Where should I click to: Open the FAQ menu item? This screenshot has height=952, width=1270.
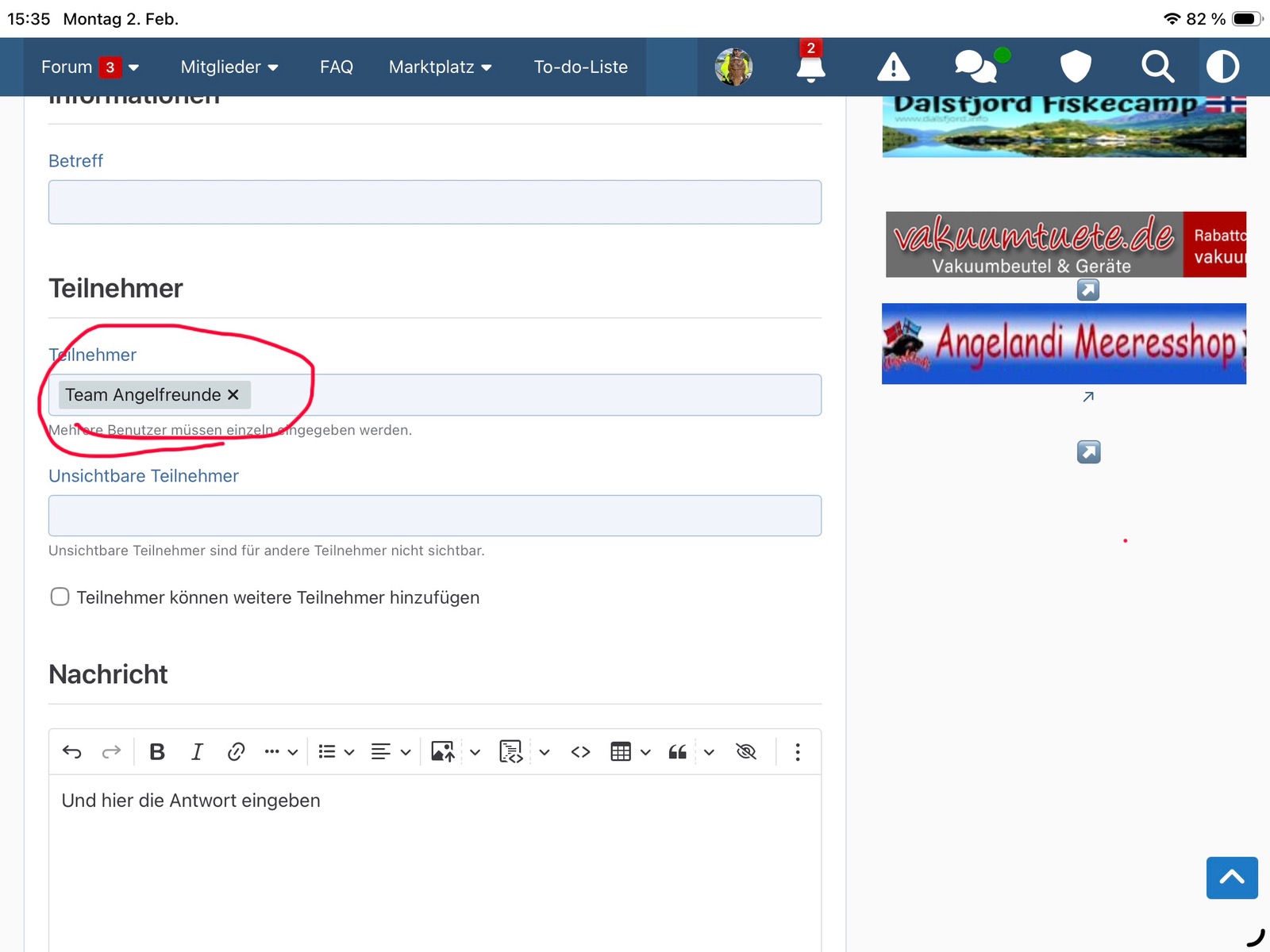[337, 67]
